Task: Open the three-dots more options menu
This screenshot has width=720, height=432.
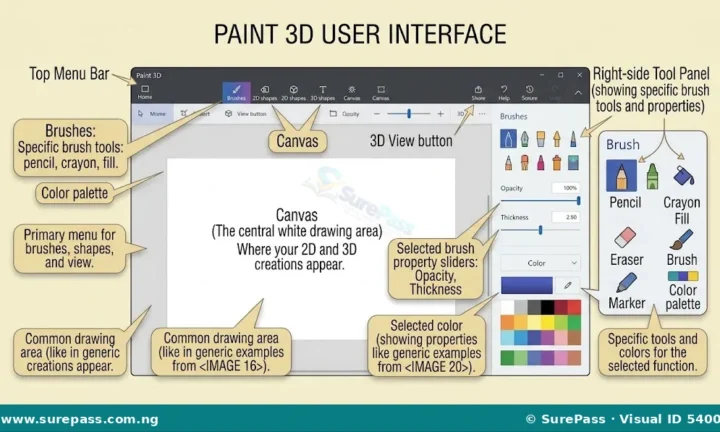Action: tap(482, 114)
